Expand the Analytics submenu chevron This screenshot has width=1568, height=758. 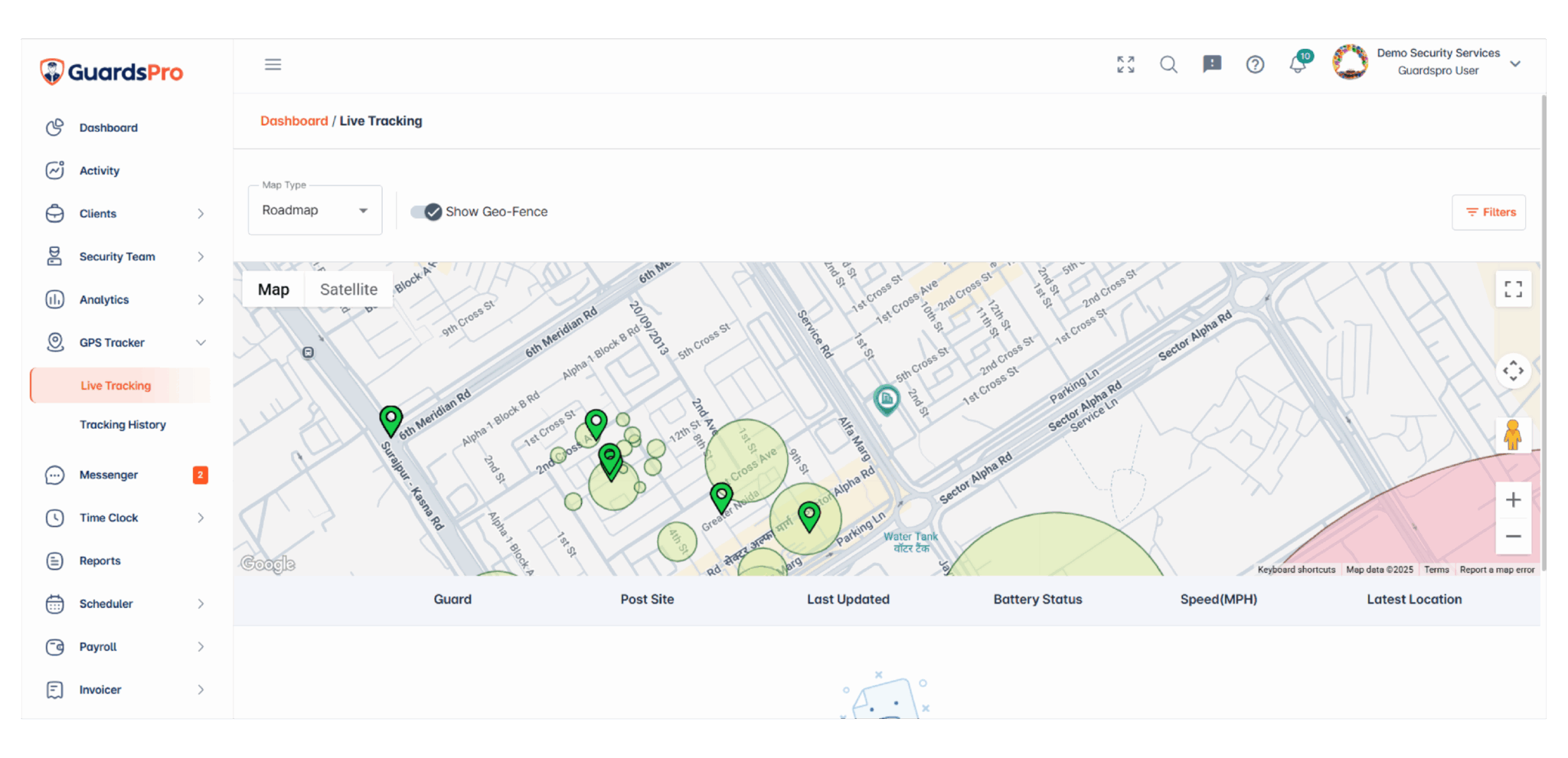click(x=201, y=299)
